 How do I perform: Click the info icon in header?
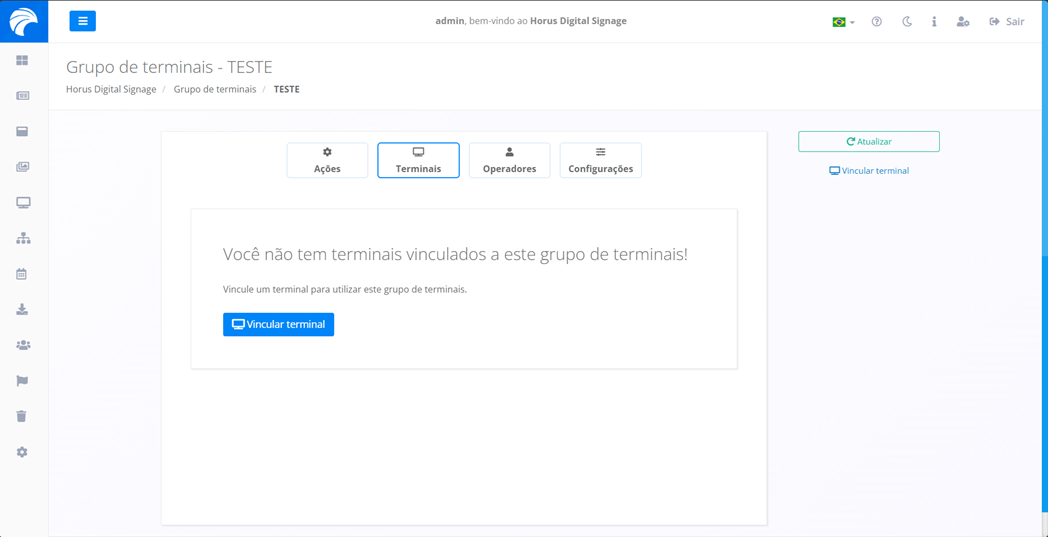coord(934,21)
